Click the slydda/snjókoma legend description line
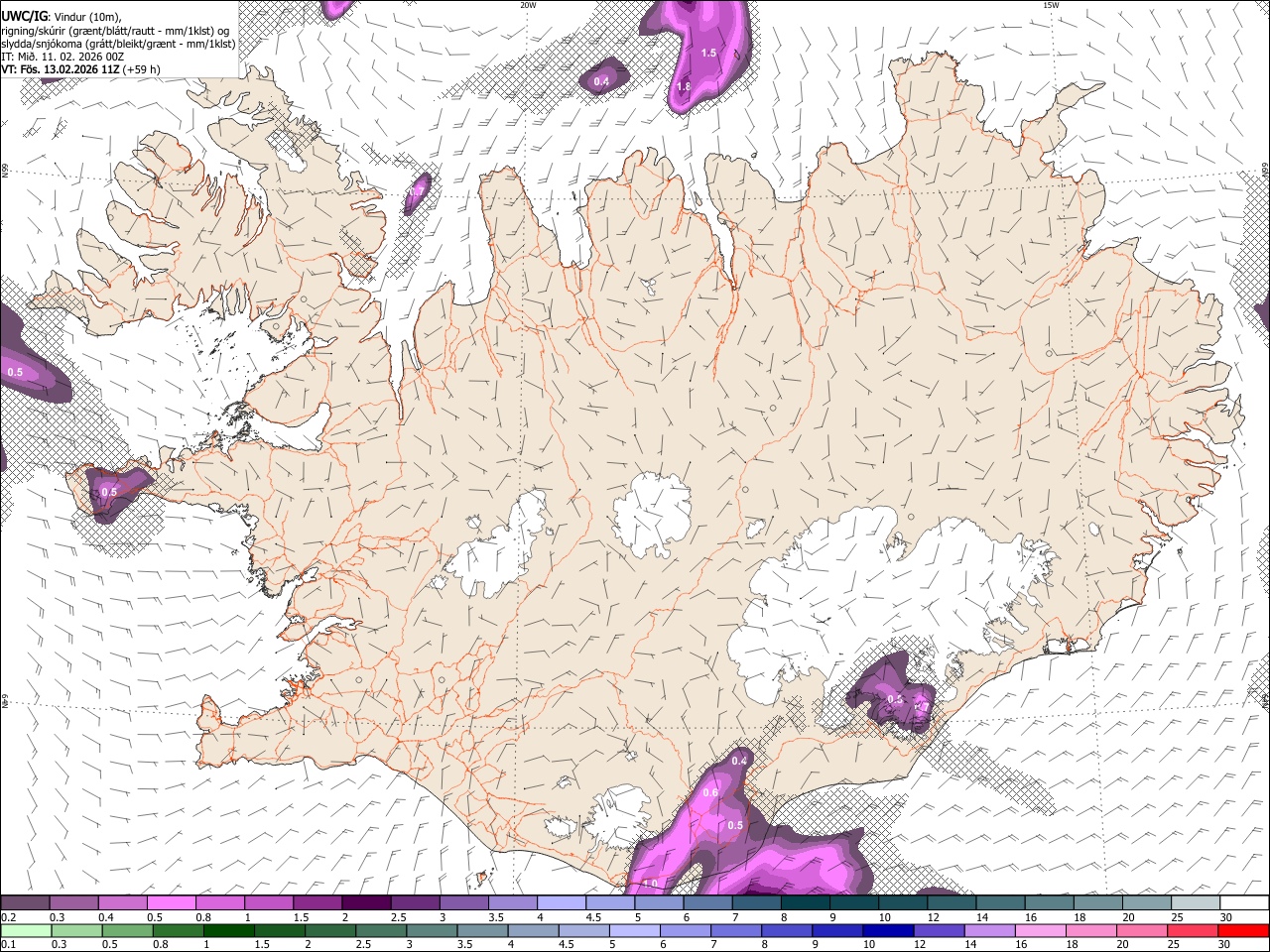The height and width of the screenshot is (952, 1270). coord(118,44)
